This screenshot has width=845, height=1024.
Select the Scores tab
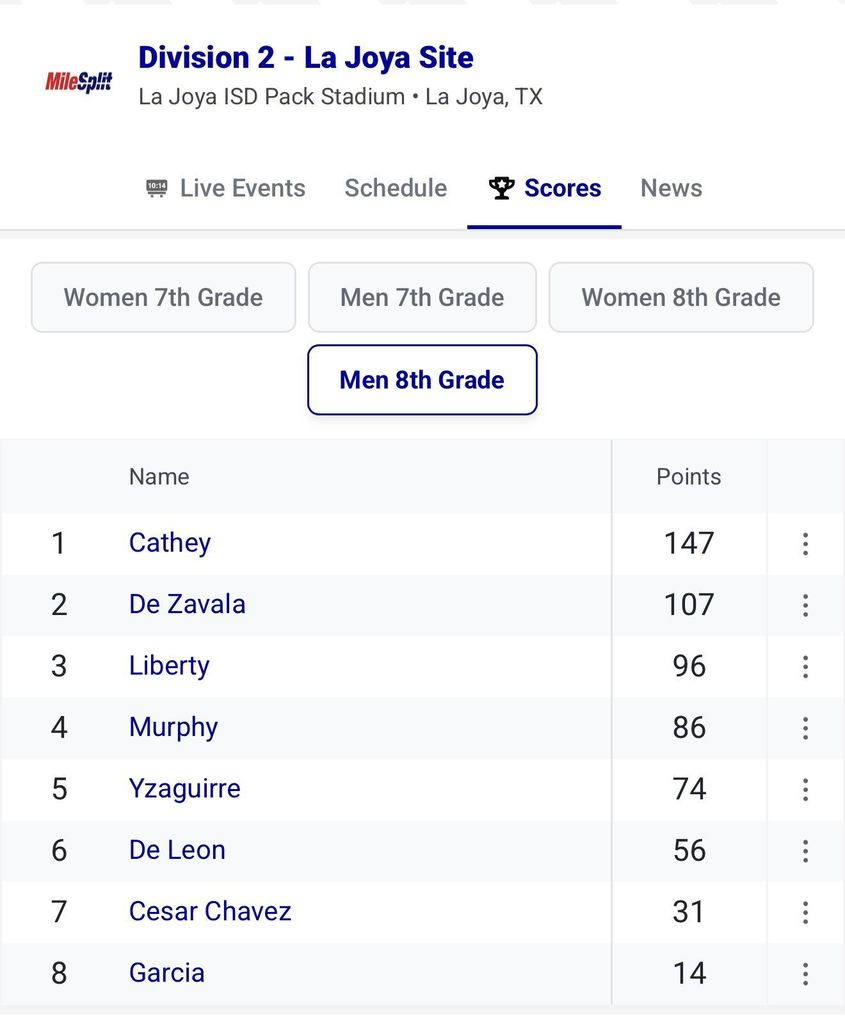pyautogui.click(x=545, y=188)
